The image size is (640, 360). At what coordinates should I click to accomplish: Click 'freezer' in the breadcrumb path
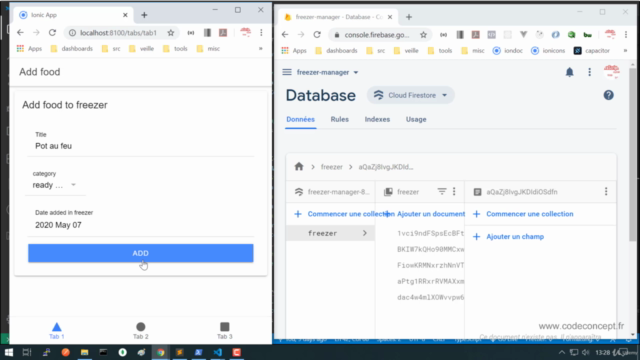pyautogui.click(x=331, y=167)
